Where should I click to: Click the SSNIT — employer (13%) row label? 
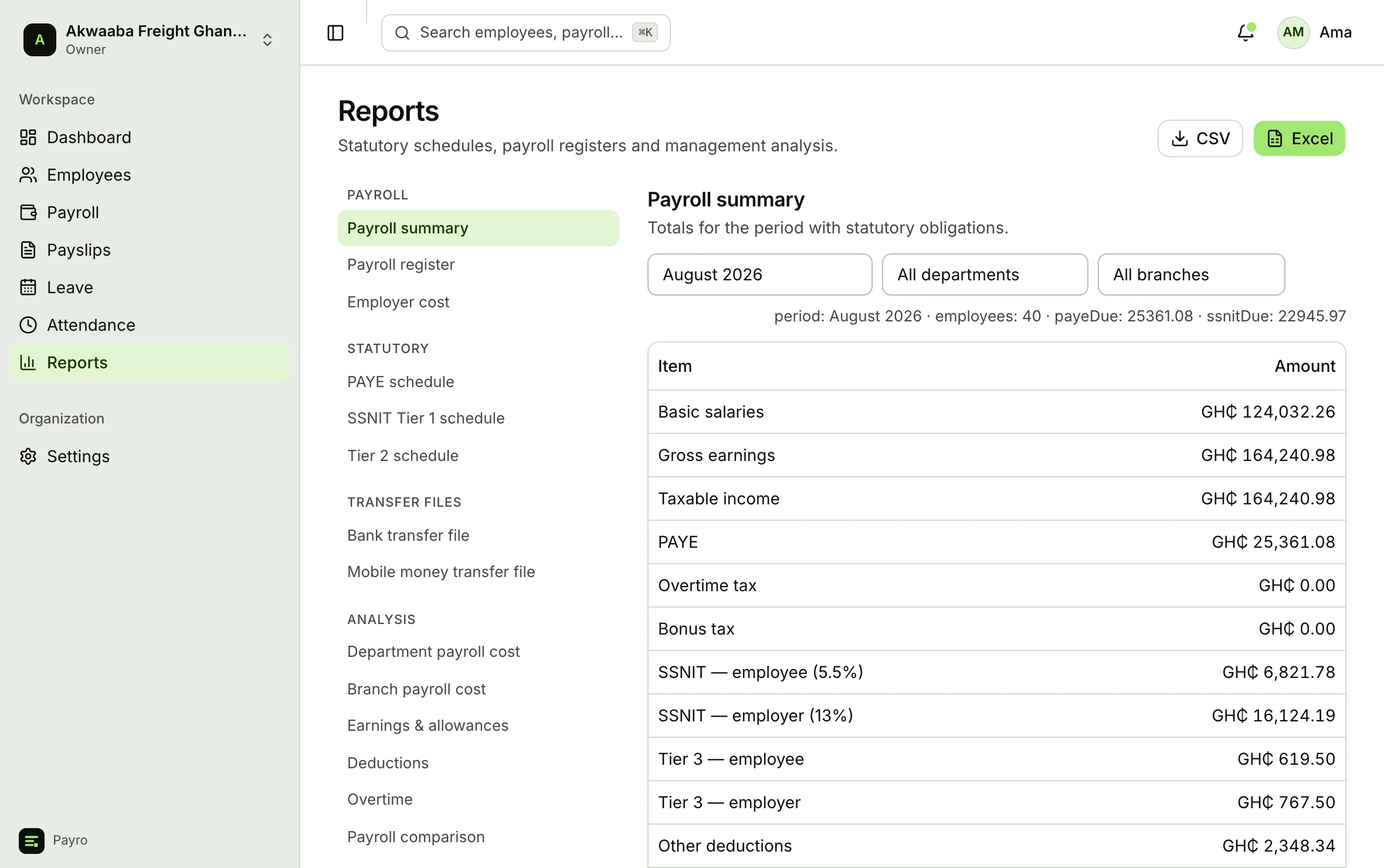(x=755, y=716)
